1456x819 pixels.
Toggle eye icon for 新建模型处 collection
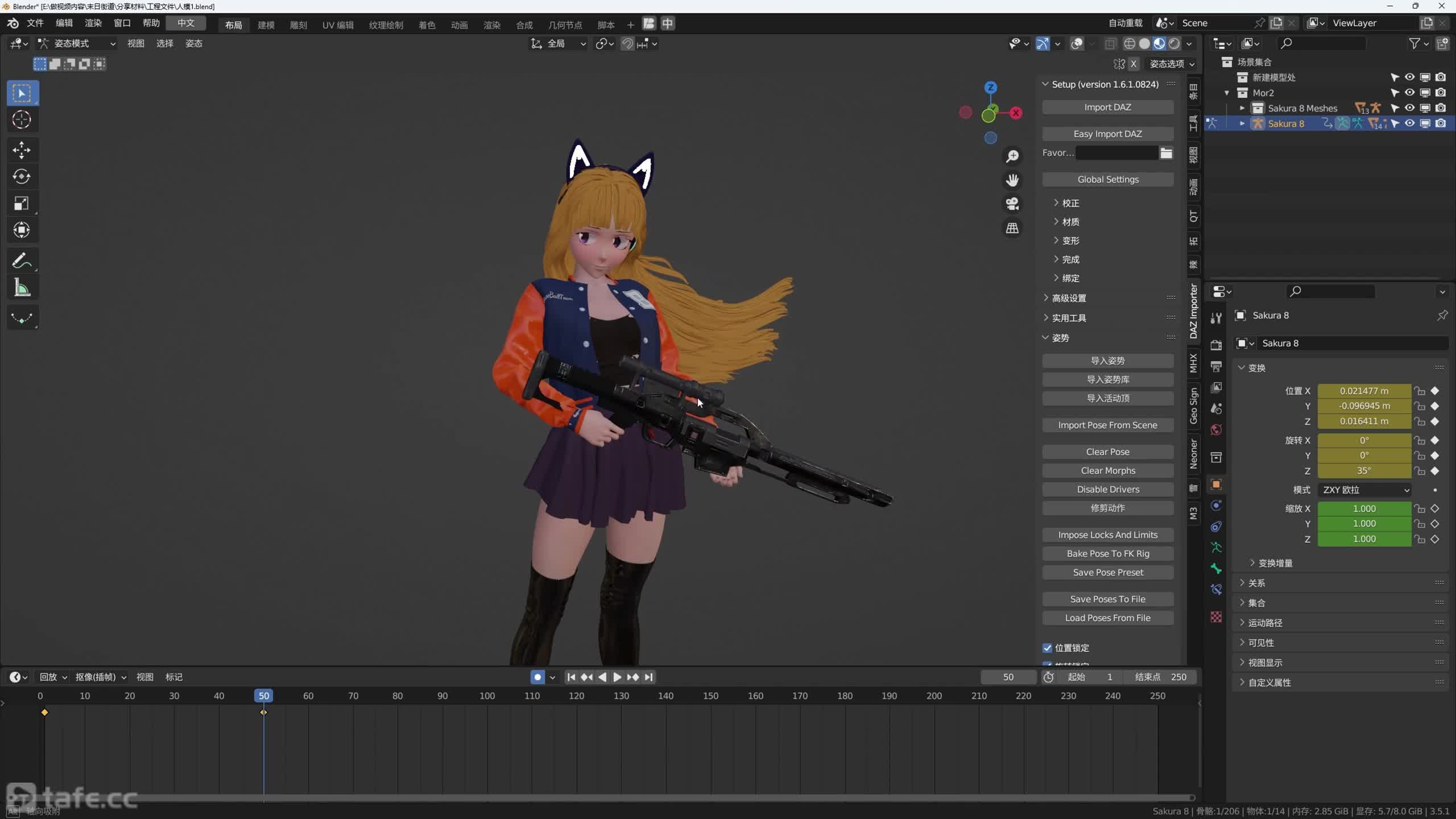[x=1410, y=77]
